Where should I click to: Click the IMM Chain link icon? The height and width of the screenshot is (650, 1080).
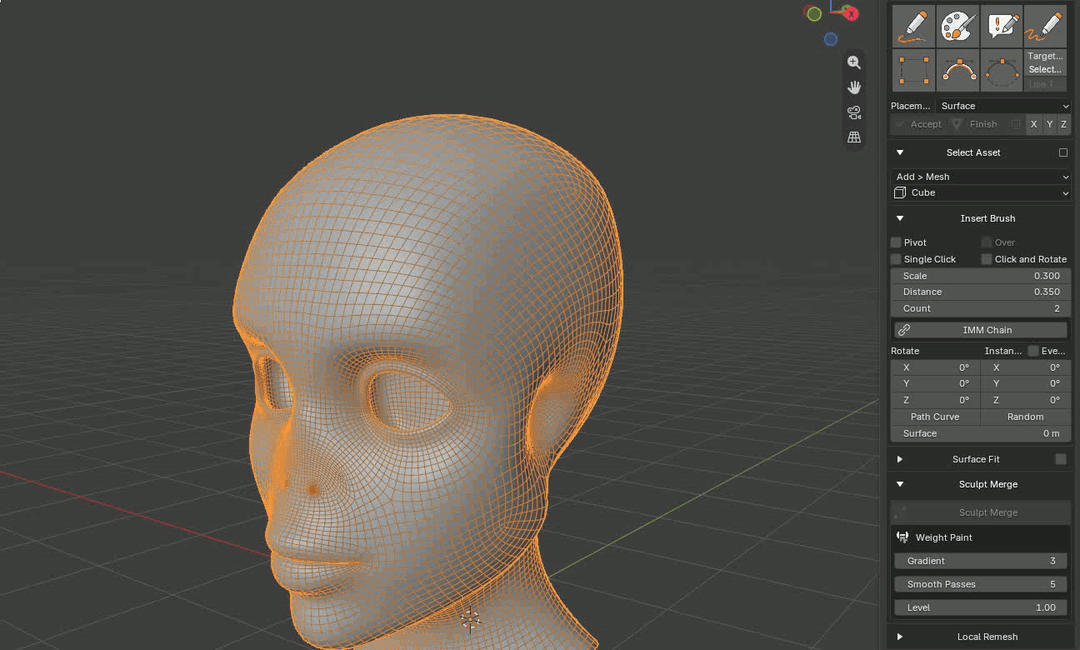coord(904,330)
